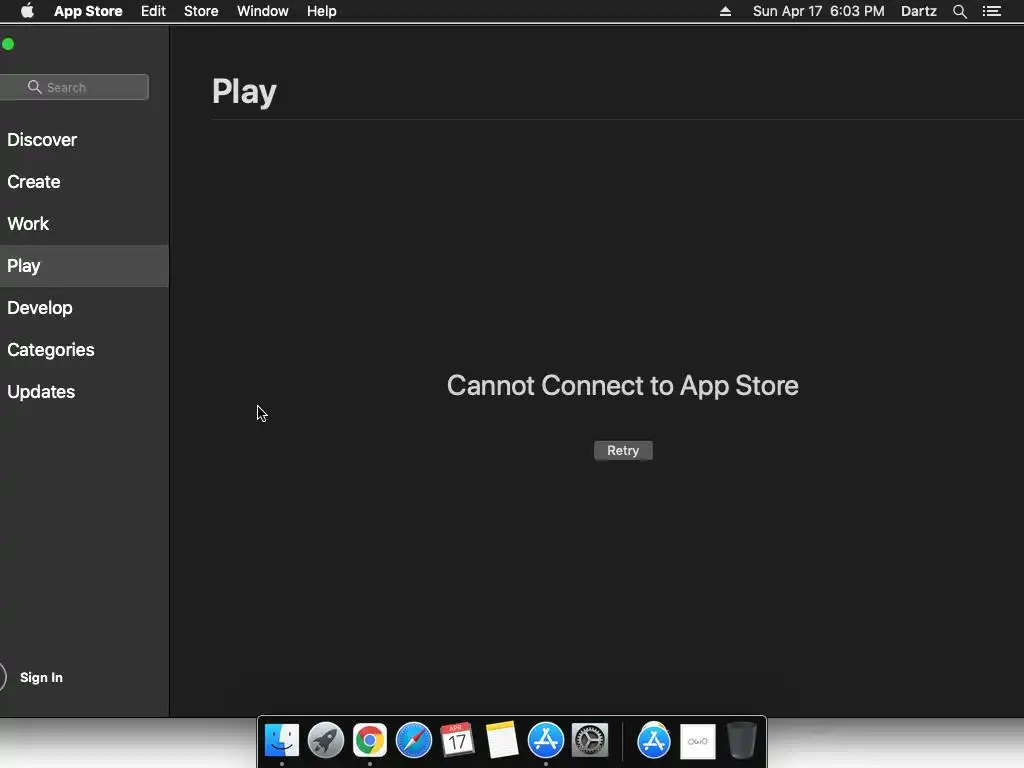
Task: Open the Apple menu
Action: (27, 11)
